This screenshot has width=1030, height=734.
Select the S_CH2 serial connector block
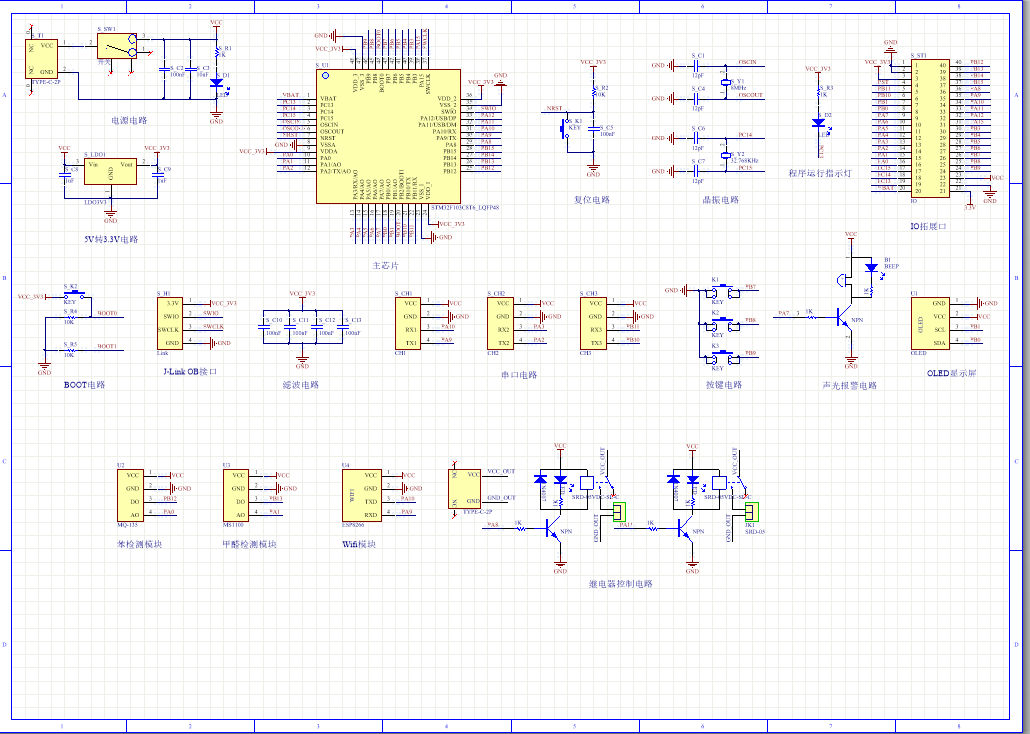[501, 323]
